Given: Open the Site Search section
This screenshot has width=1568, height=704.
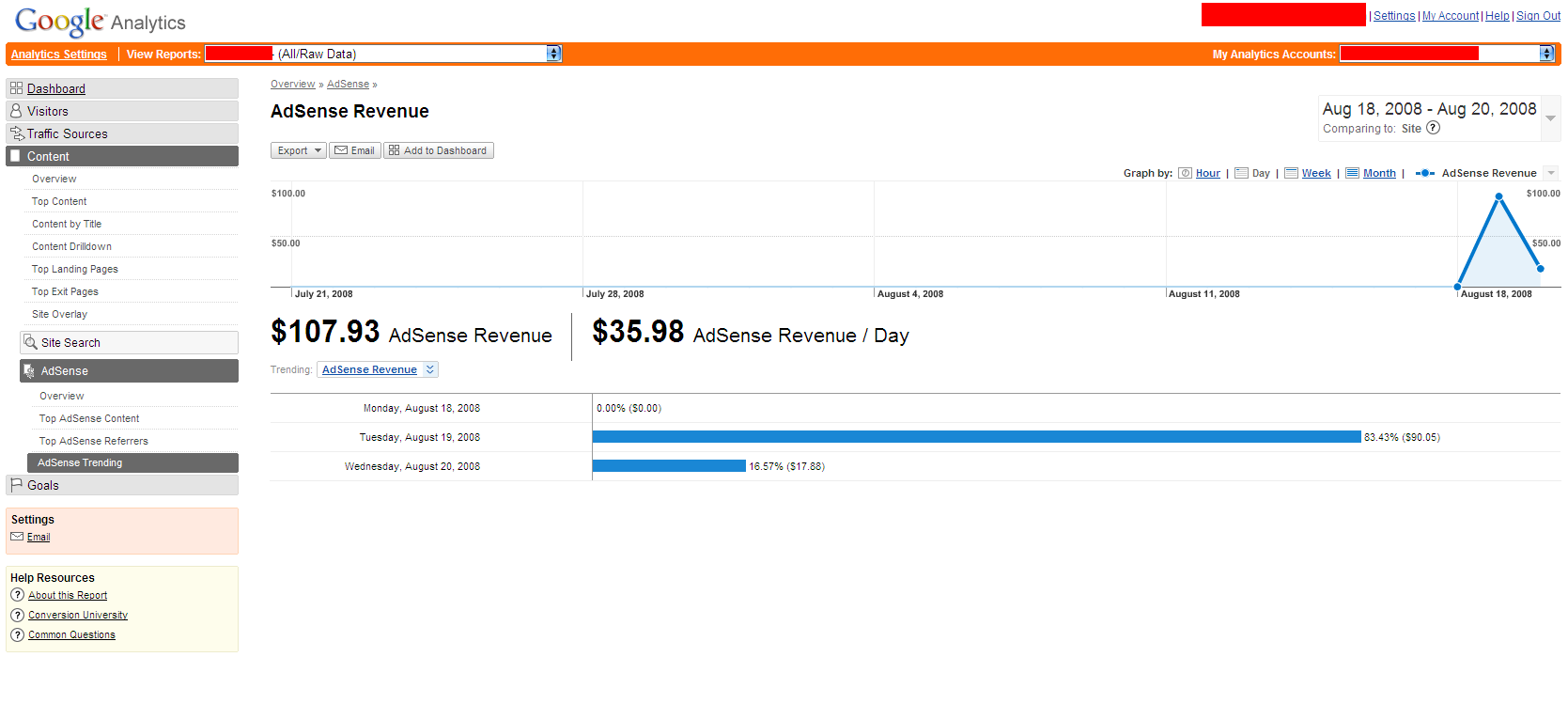Looking at the screenshot, I should [x=129, y=342].
